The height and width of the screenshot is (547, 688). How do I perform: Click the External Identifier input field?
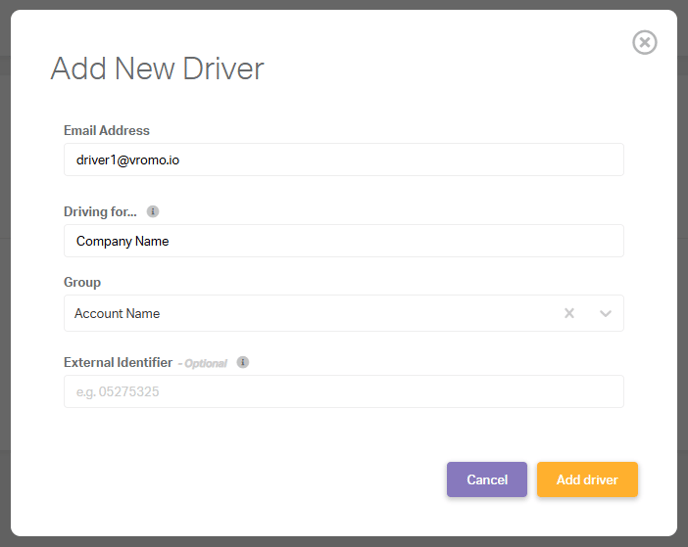coord(344,391)
